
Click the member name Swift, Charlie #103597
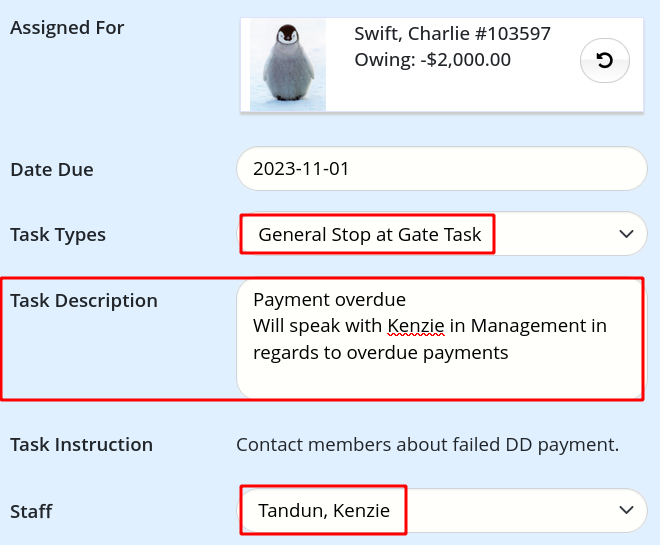click(x=452, y=34)
